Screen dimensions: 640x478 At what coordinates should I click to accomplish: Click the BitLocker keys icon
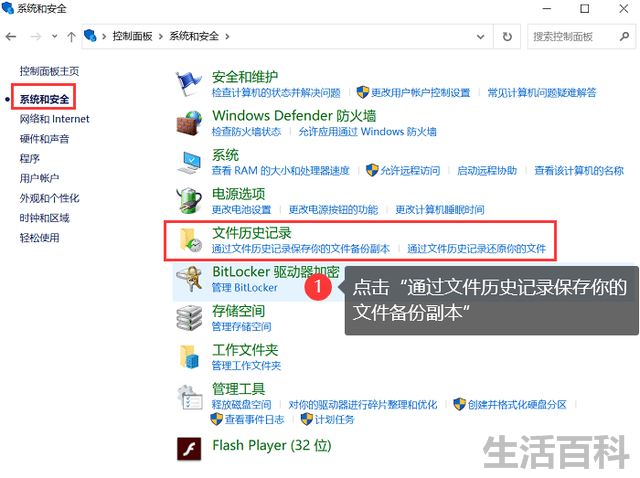(190, 279)
